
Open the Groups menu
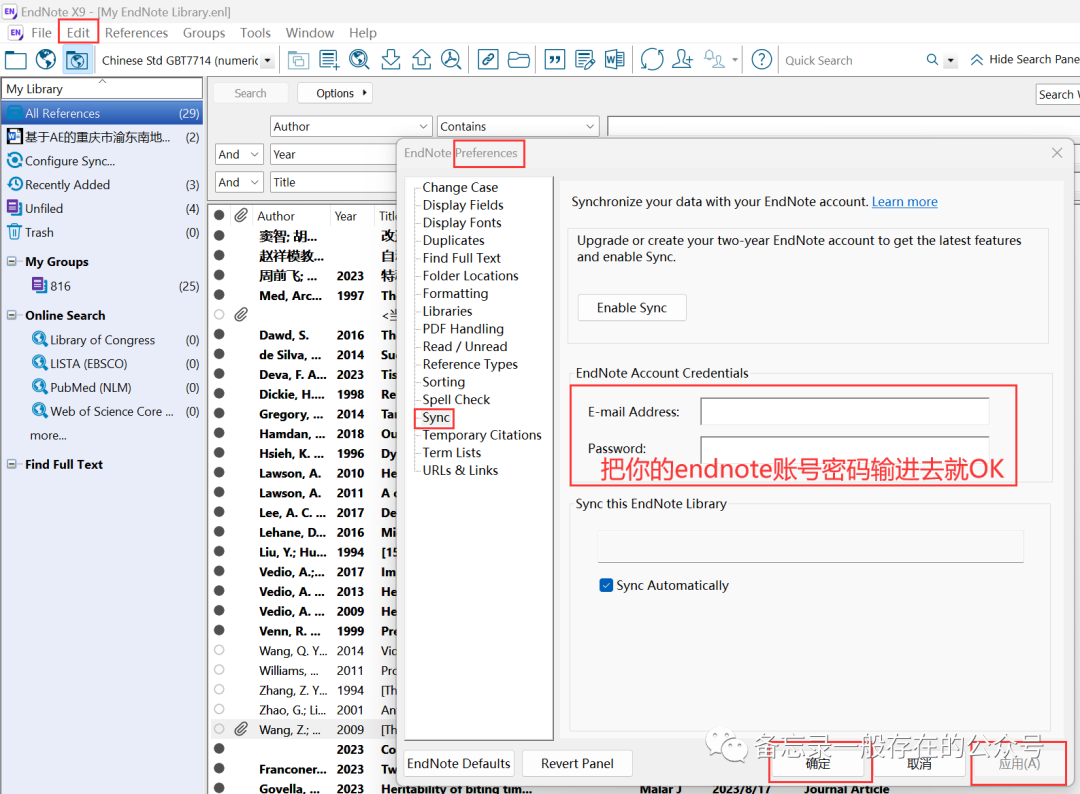click(204, 33)
